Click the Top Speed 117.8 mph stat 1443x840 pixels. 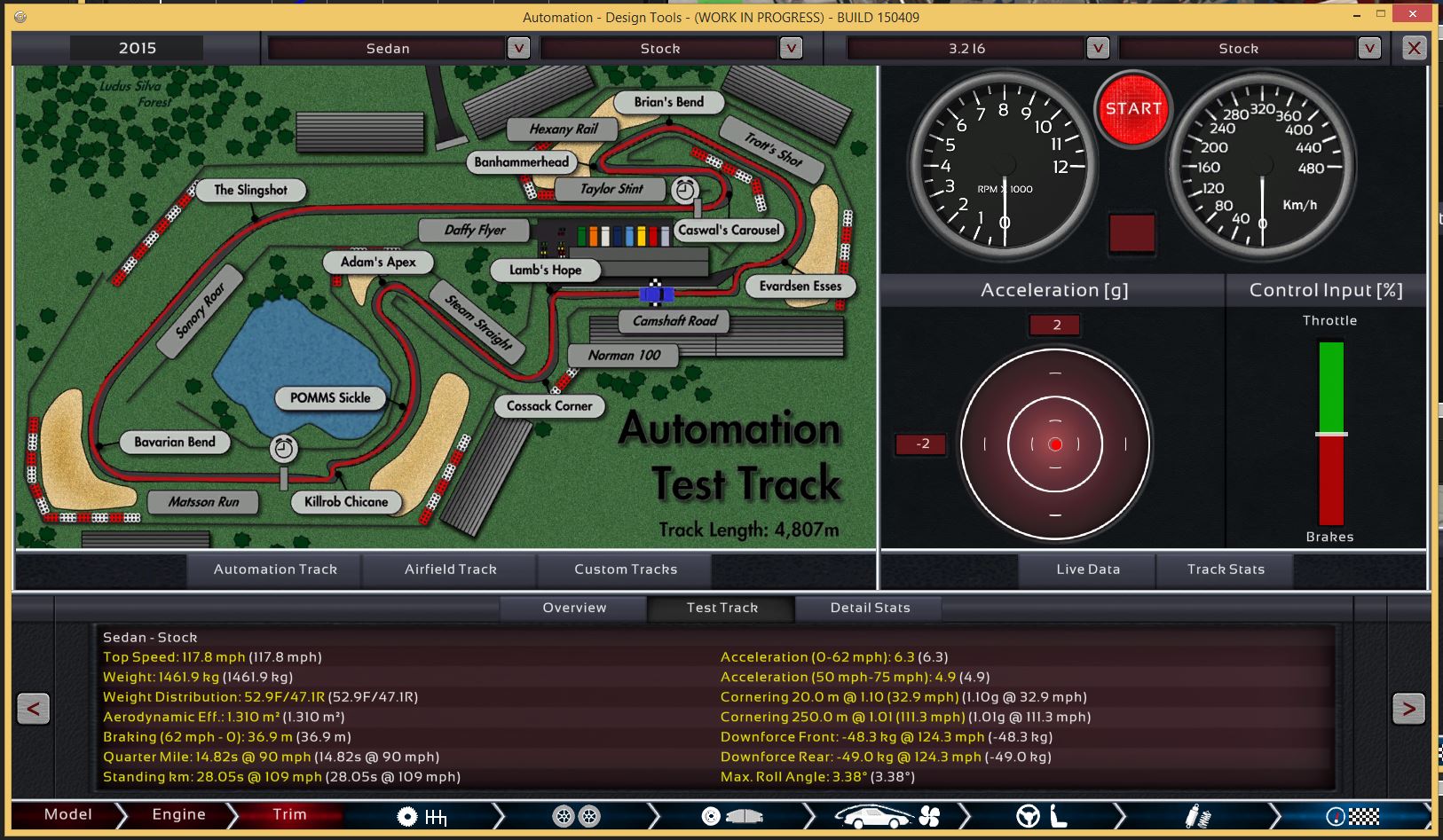[212, 657]
